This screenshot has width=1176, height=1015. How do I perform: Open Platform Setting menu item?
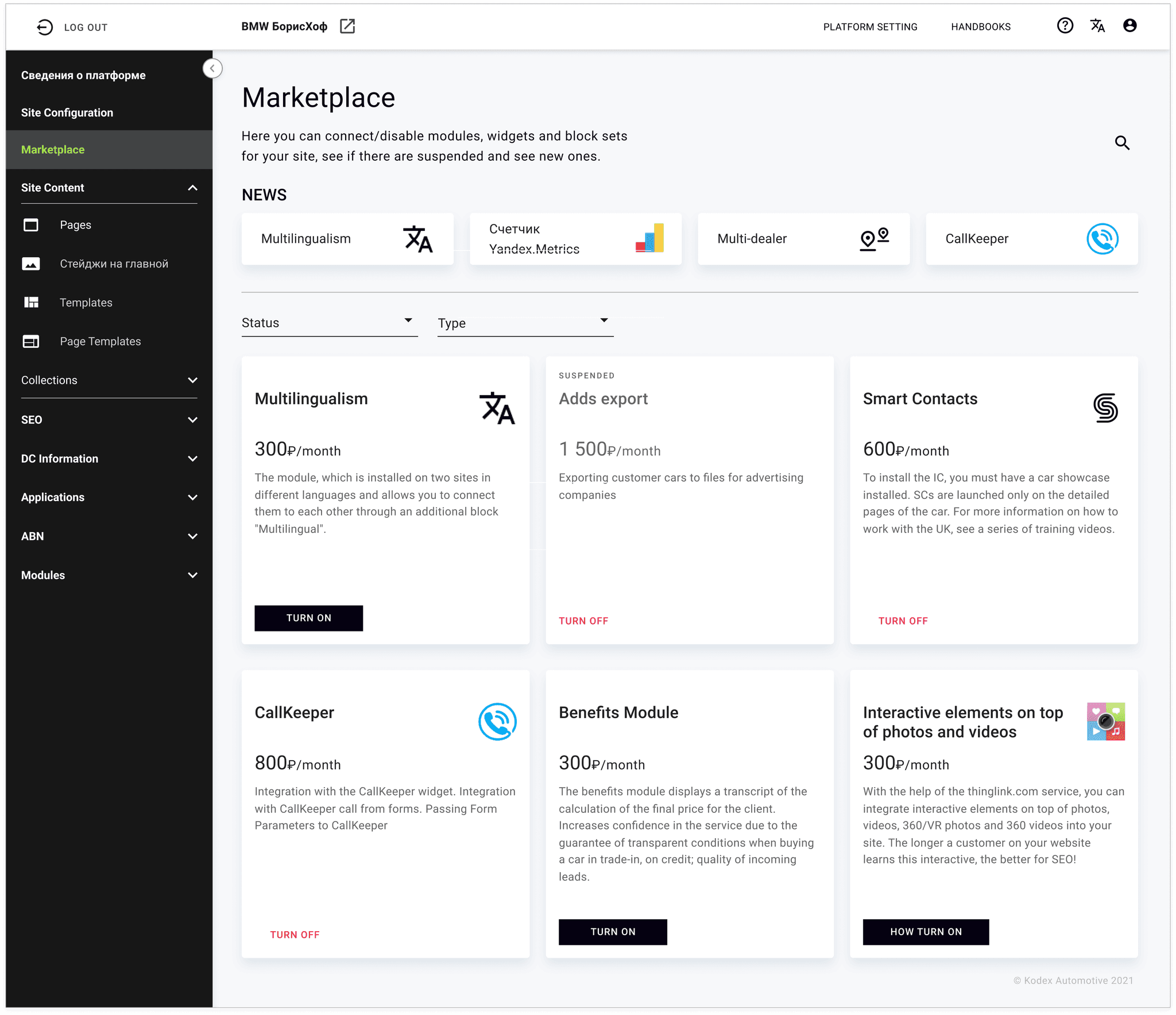coord(870,27)
